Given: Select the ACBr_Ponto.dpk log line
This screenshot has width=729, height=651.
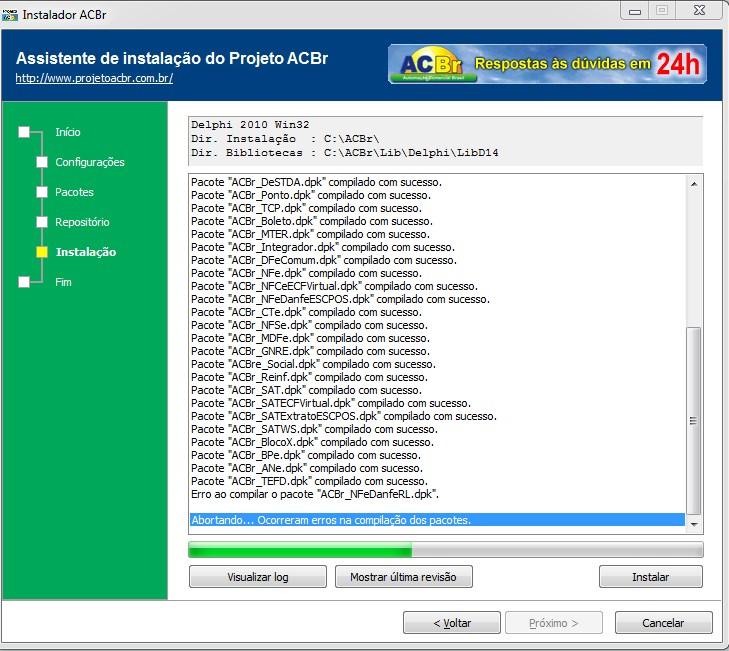Looking at the screenshot, I should 311,195.
